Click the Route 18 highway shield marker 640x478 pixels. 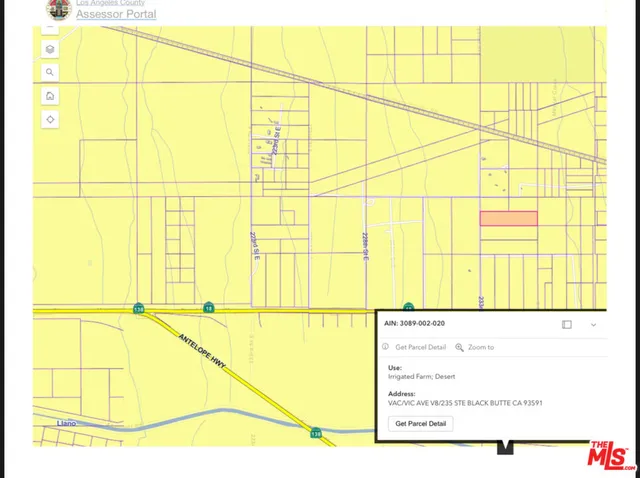[208, 307]
